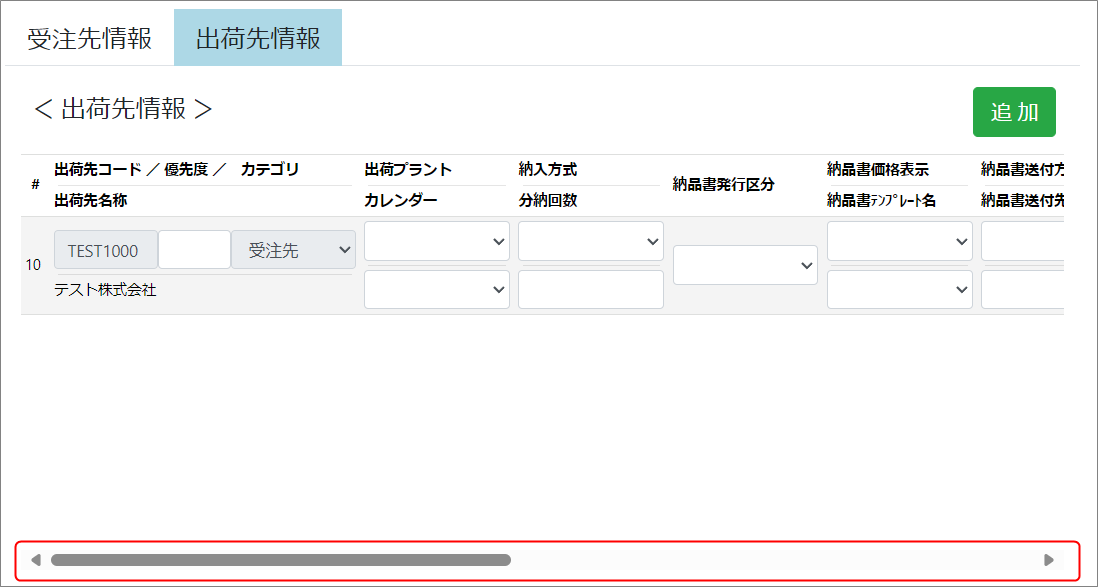
Task: Open the 納品書発行区分 dropdown
Action: (745, 265)
